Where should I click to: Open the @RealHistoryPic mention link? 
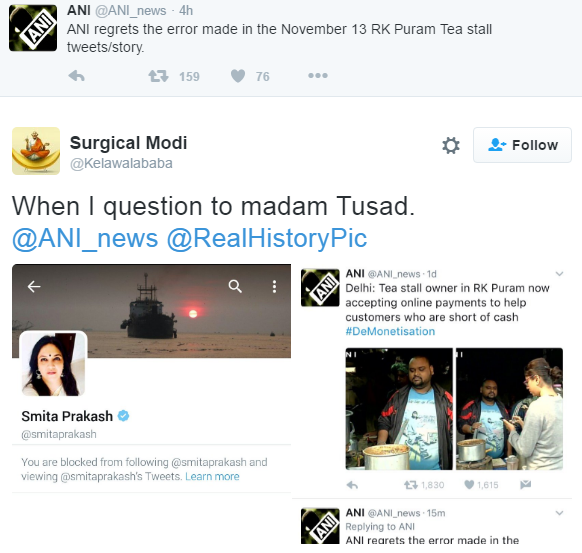pyautogui.click(x=267, y=238)
